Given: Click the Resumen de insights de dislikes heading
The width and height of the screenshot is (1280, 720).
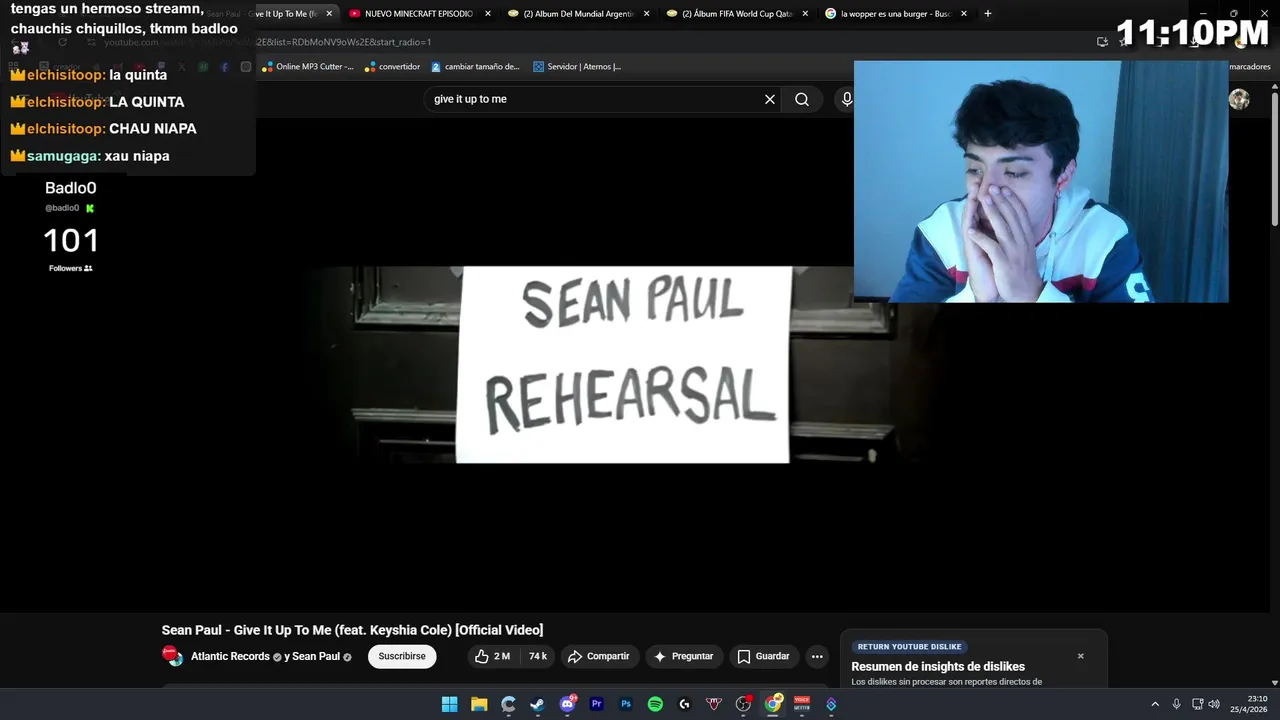Looking at the screenshot, I should [x=938, y=667].
